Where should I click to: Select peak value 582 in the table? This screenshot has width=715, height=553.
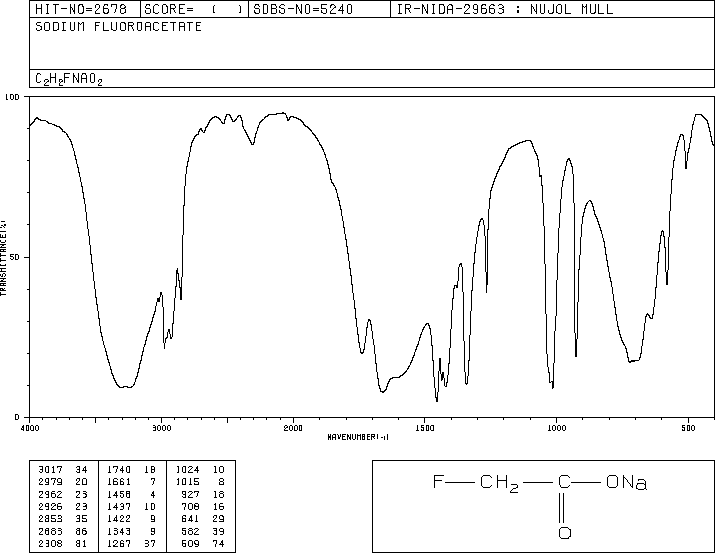tap(190, 531)
